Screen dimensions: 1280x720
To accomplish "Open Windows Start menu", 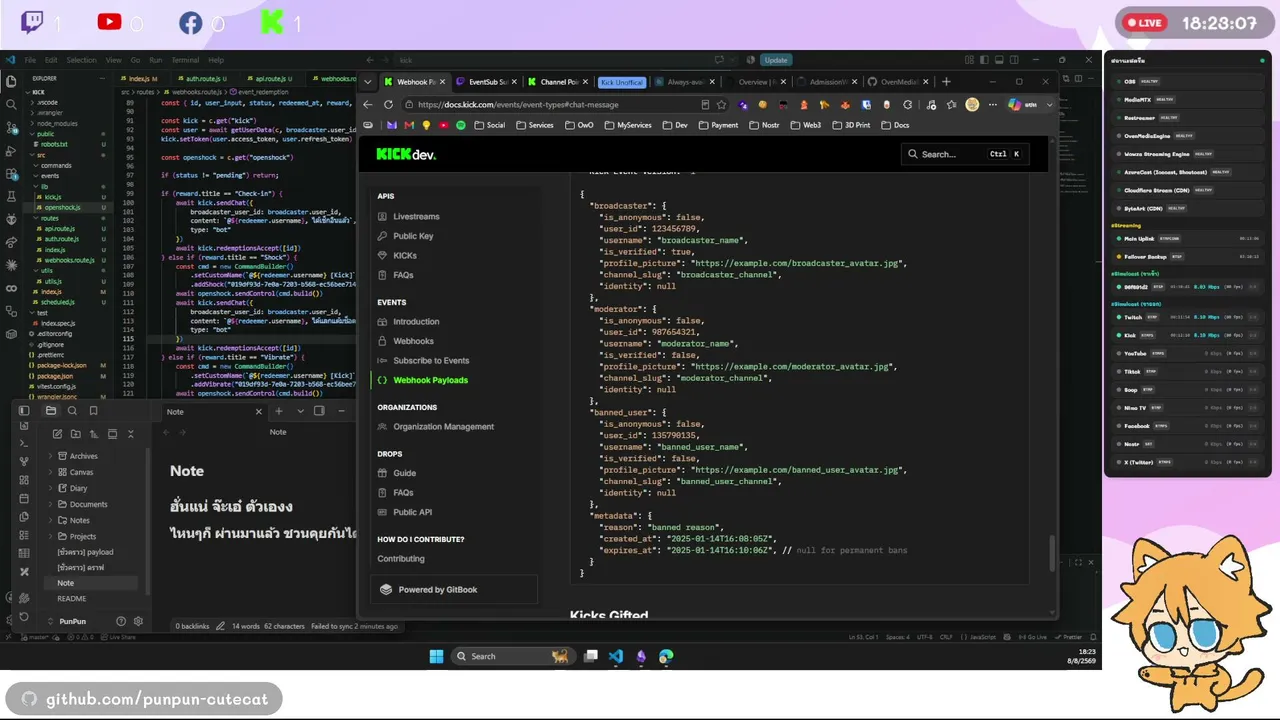I will tap(436, 656).
